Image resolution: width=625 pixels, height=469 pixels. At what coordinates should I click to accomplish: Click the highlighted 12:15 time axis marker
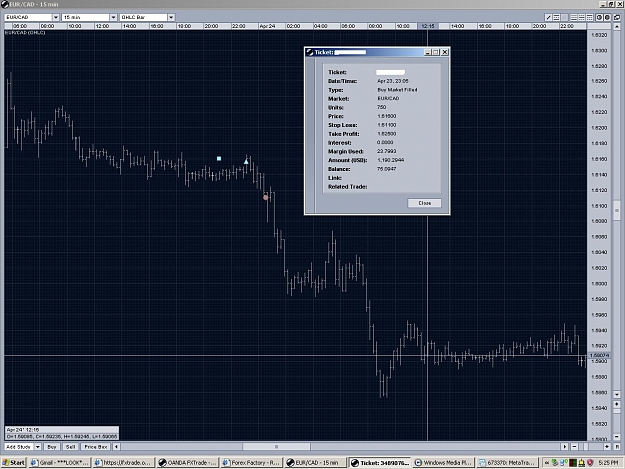click(x=428, y=26)
